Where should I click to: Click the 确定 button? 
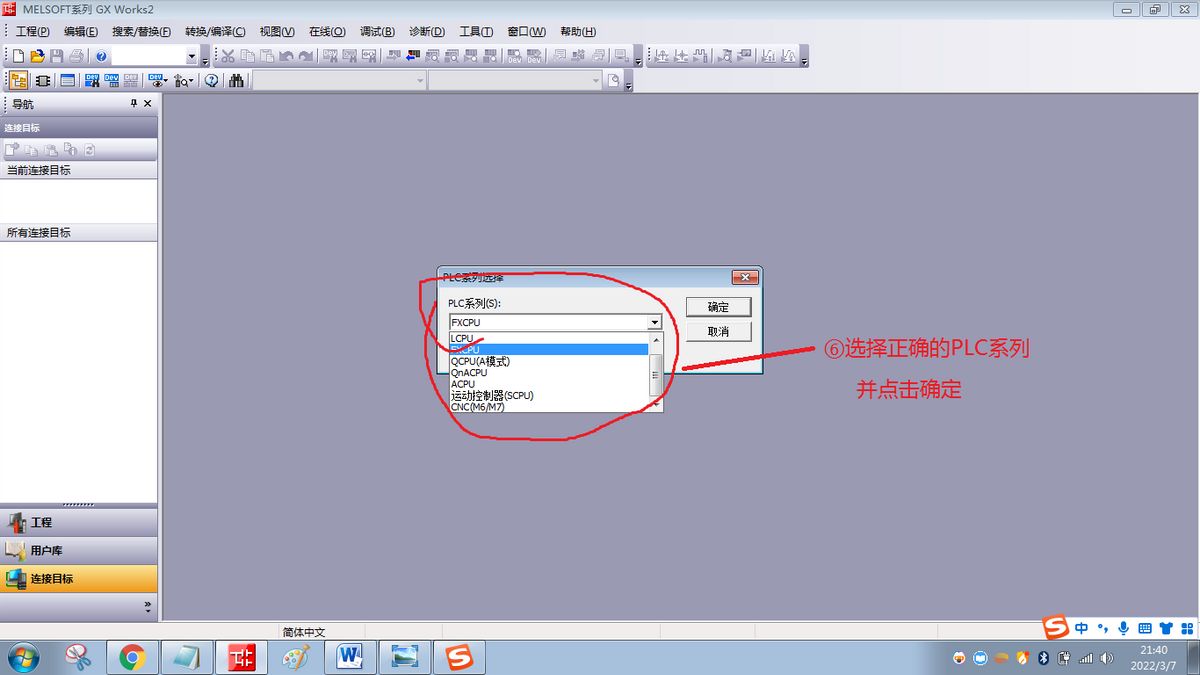(x=718, y=307)
